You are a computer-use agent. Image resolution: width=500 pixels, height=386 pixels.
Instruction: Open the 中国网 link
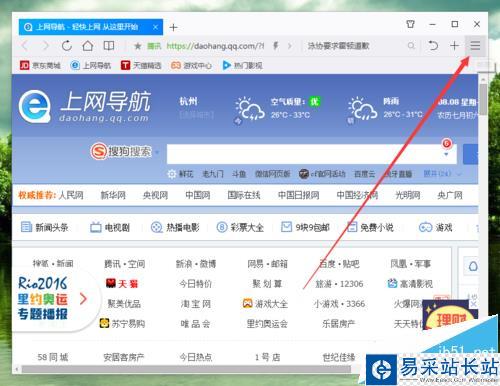coord(198,195)
